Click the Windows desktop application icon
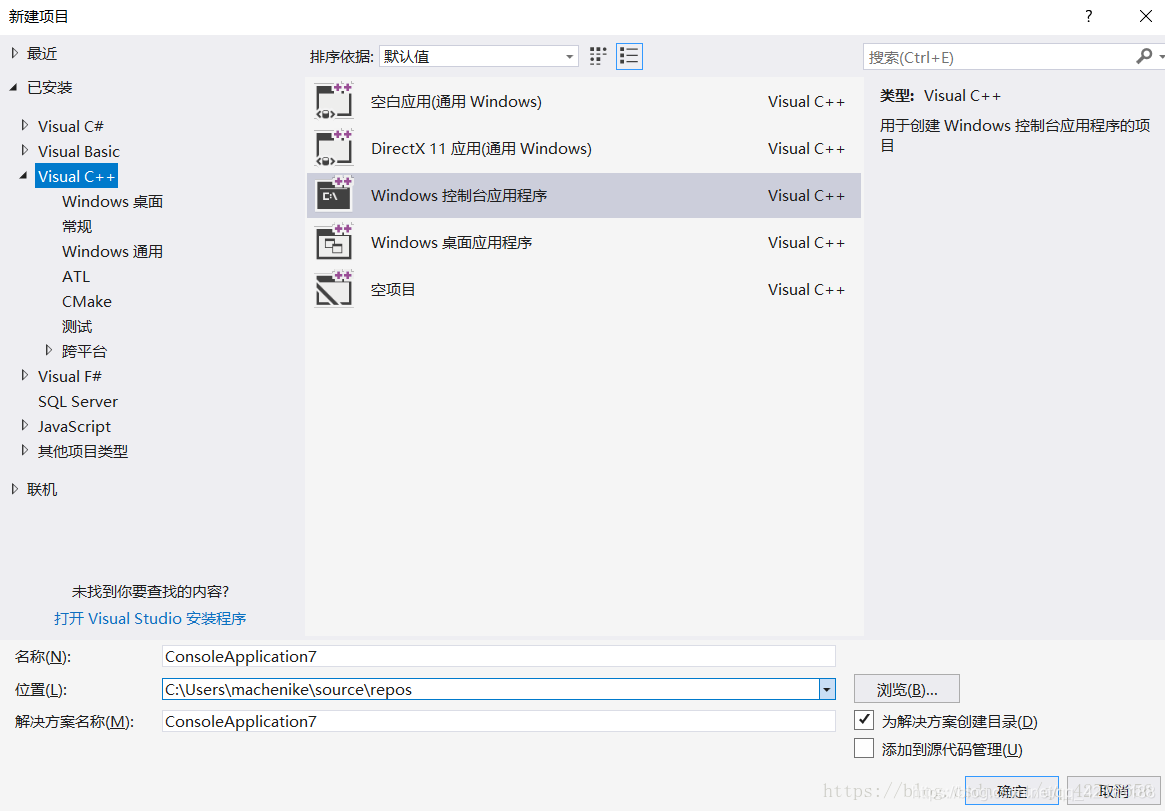1165x811 pixels. click(334, 243)
